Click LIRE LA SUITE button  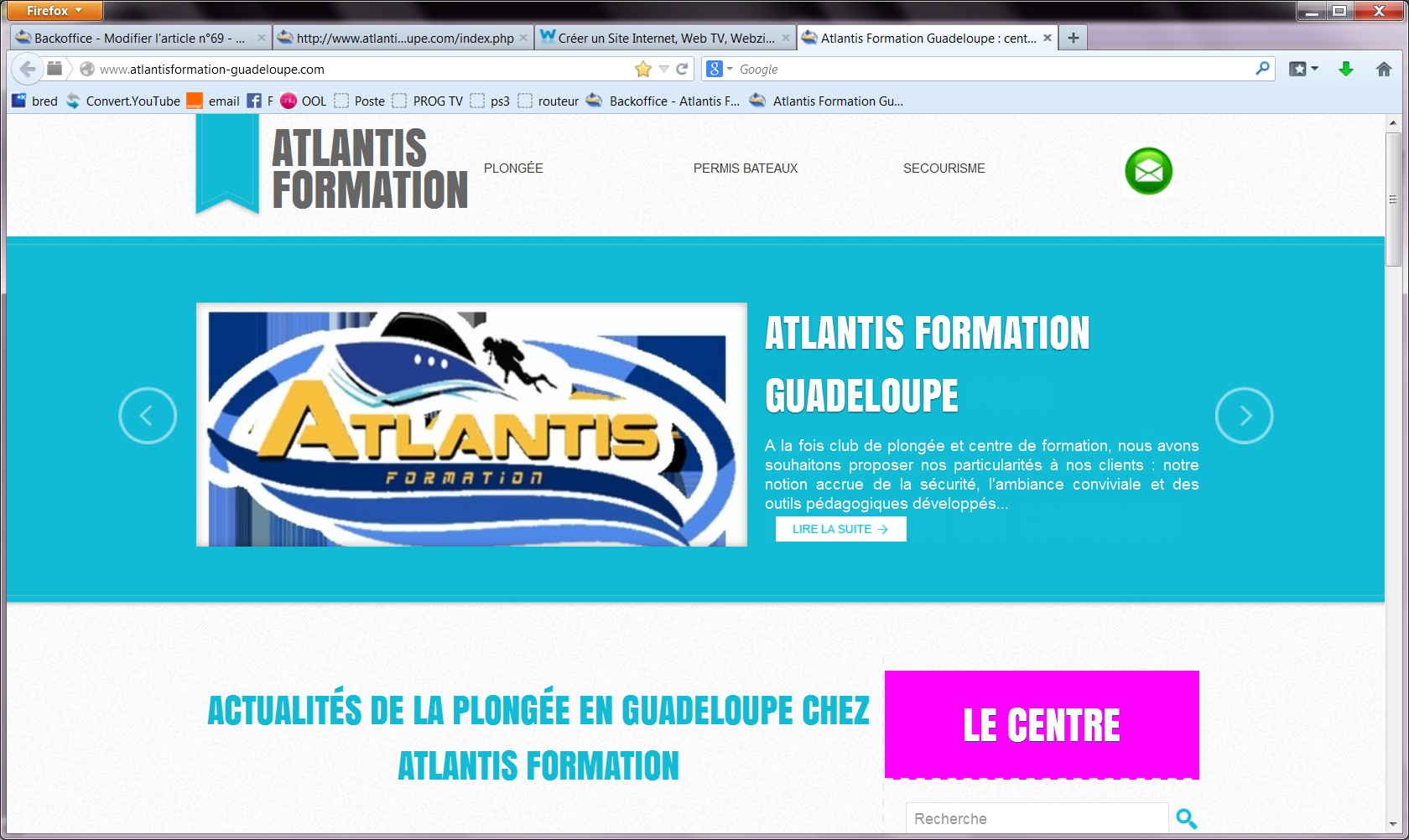pos(840,529)
